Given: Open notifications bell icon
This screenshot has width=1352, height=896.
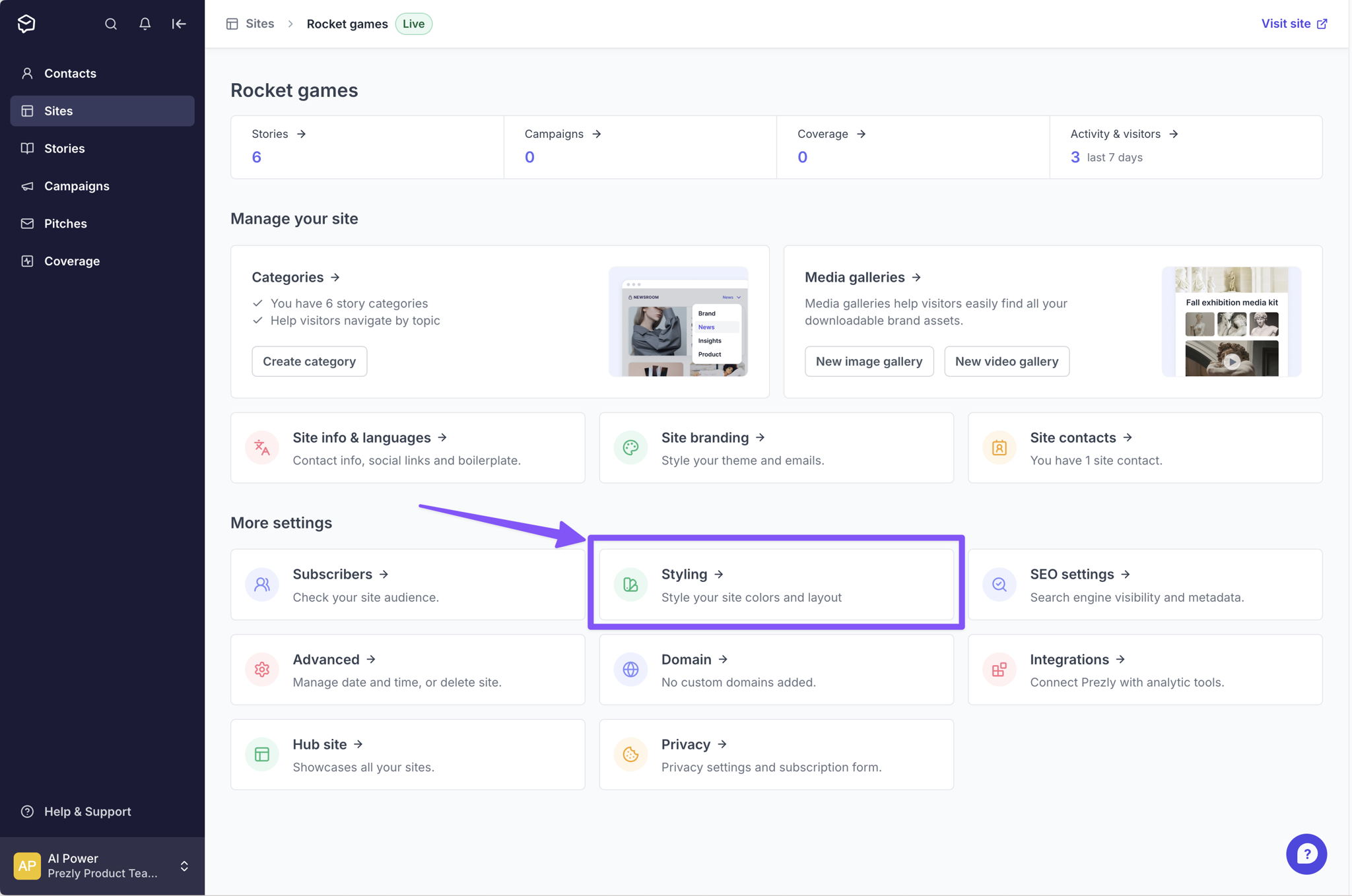Looking at the screenshot, I should pos(145,24).
